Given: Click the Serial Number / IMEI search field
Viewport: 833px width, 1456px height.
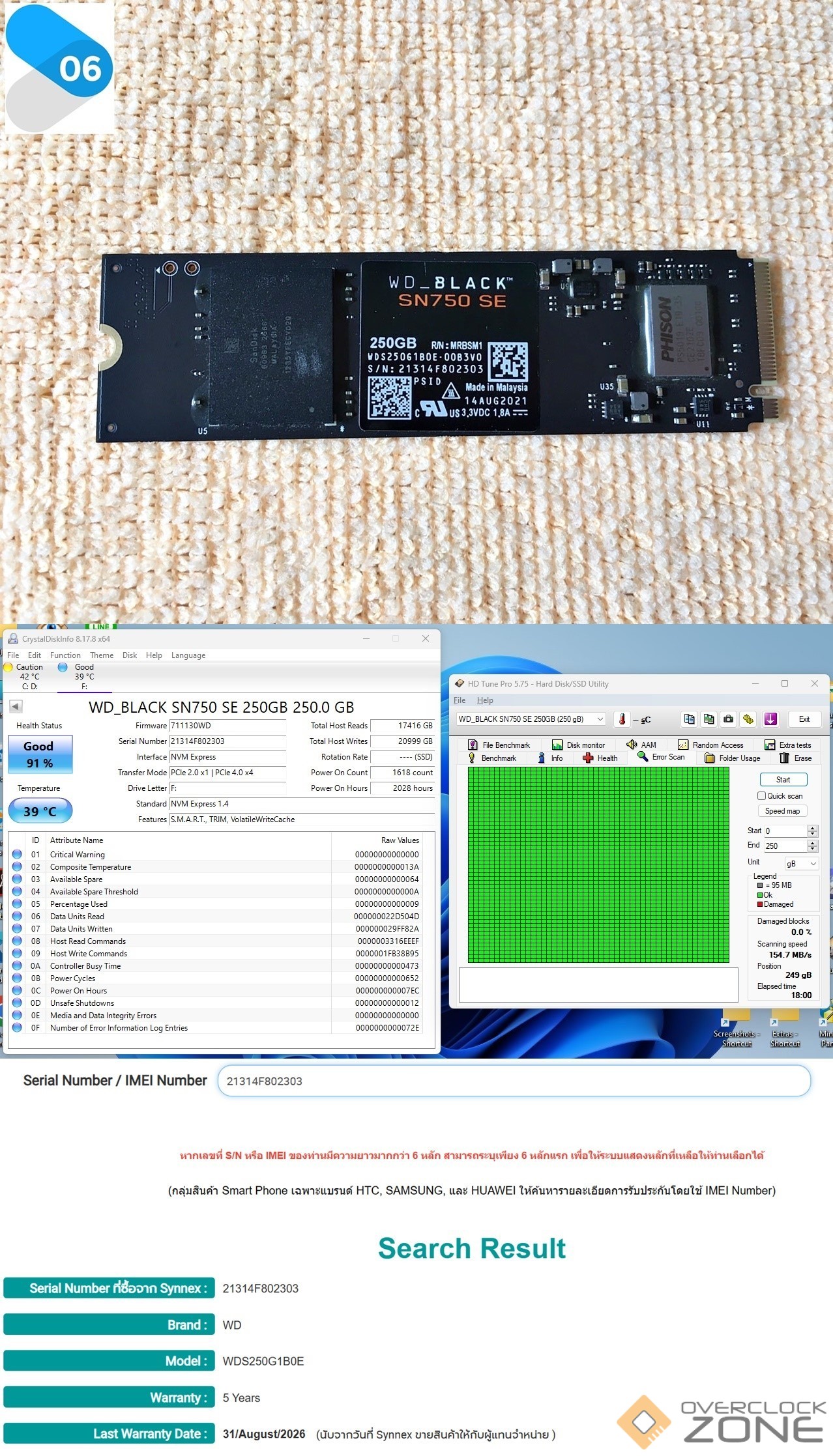Looking at the screenshot, I should pyautogui.click(x=514, y=1081).
